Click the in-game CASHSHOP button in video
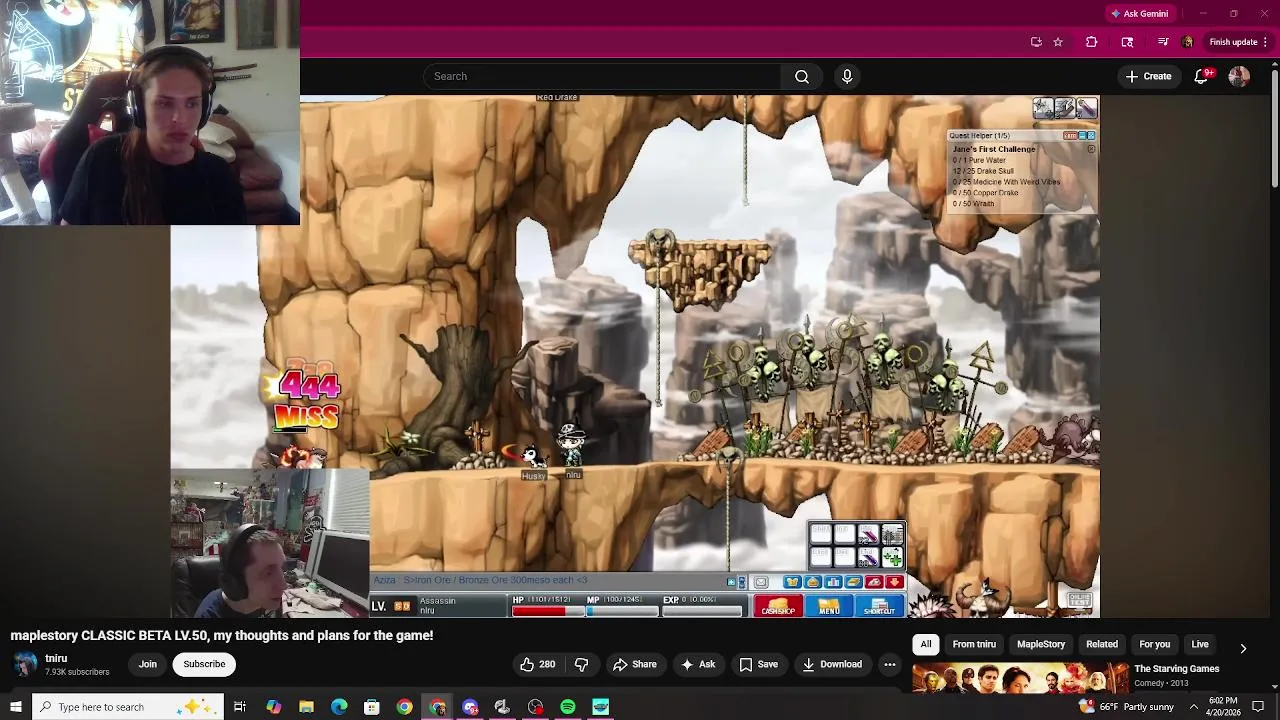The height and width of the screenshot is (720, 1280). pos(778,607)
